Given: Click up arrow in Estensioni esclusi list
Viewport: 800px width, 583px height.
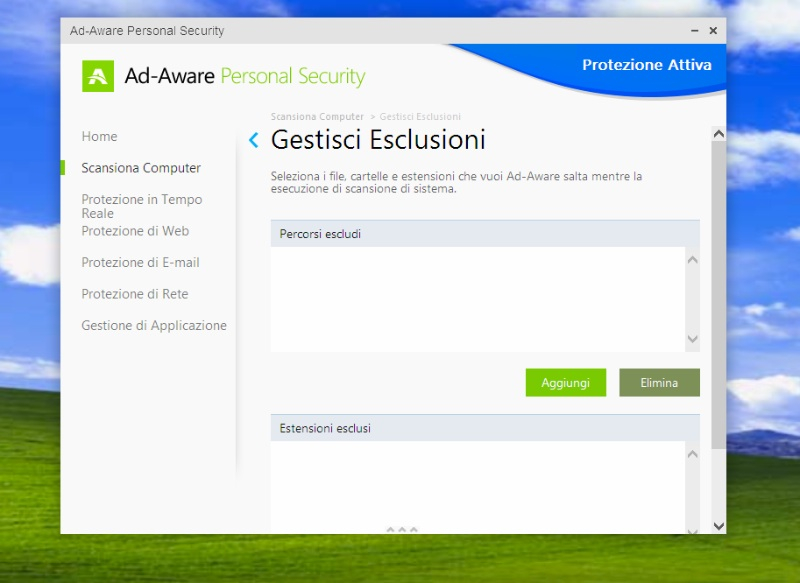Looking at the screenshot, I should point(692,455).
